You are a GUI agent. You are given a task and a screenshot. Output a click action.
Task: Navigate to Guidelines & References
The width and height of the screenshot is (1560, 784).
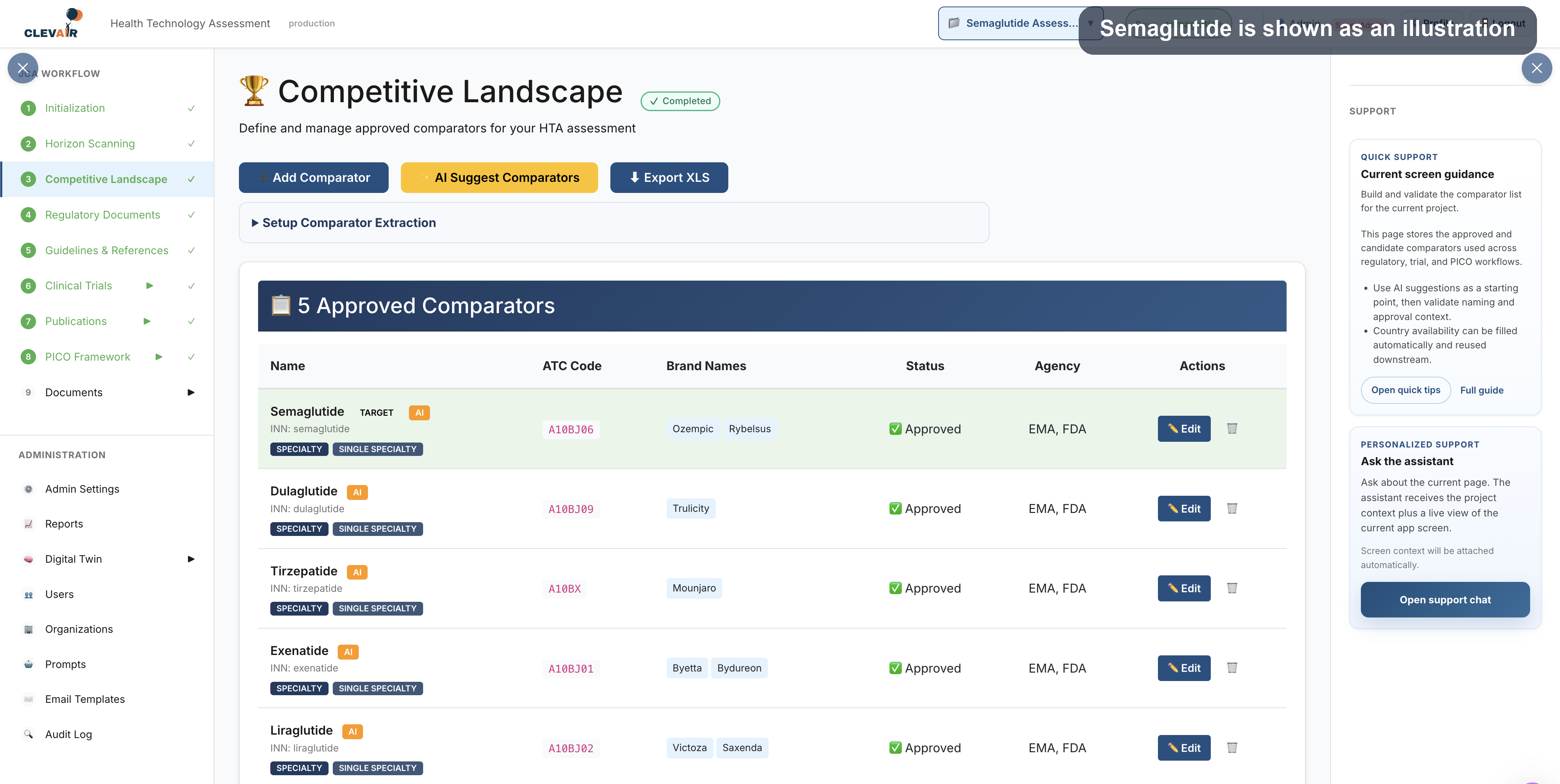pos(106,251)
